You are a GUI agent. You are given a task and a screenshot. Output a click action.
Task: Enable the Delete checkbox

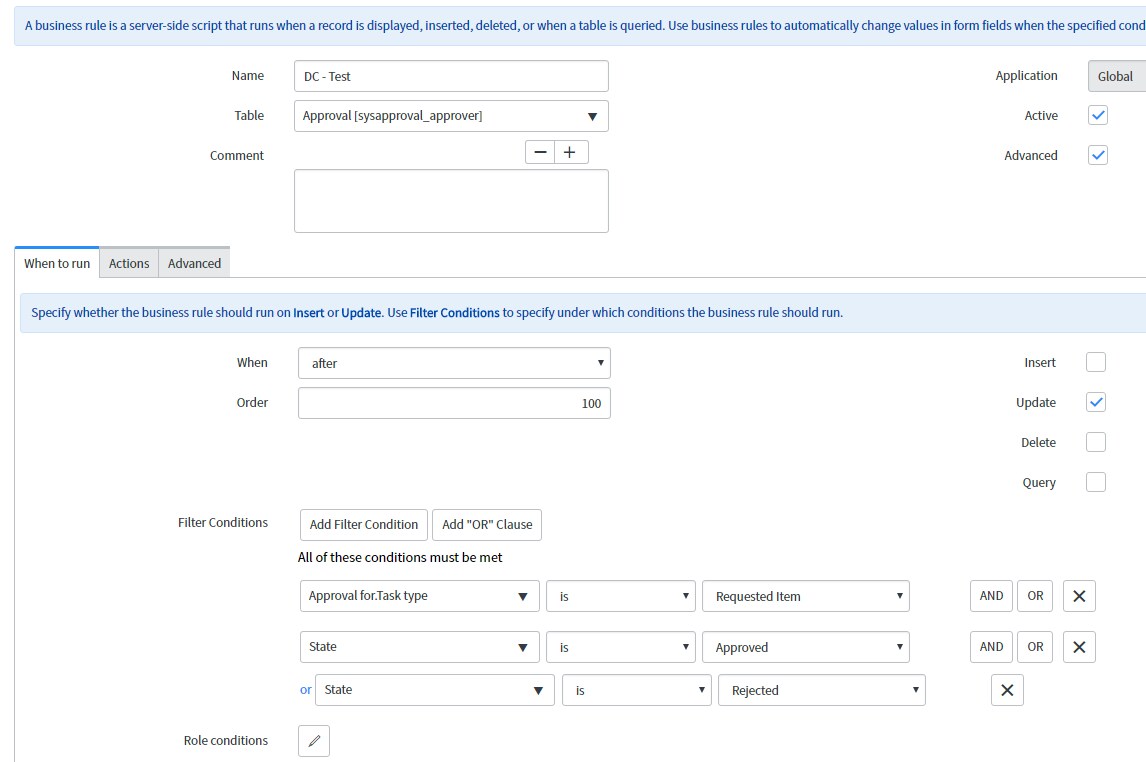1096,442
